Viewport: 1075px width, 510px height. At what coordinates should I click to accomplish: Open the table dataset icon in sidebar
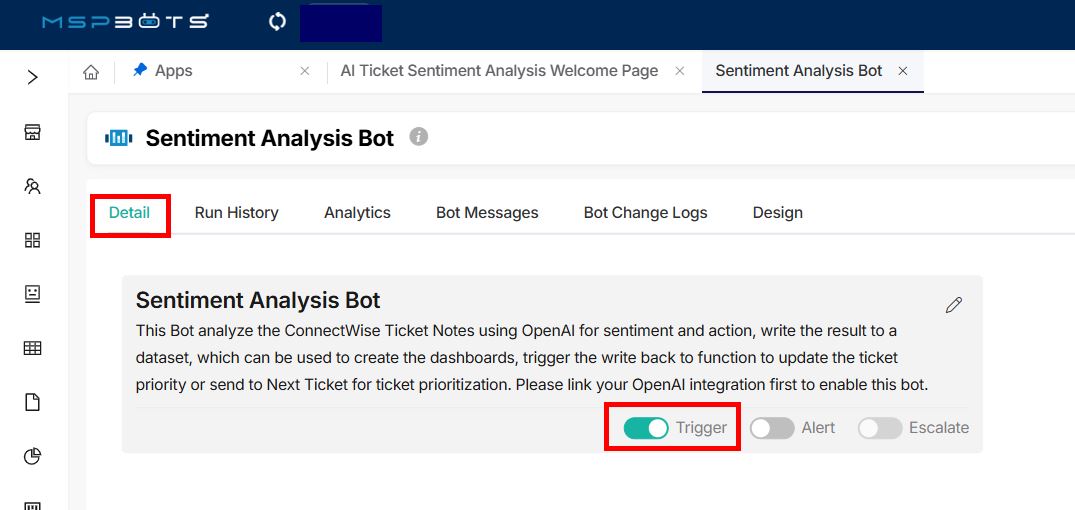(x=32, y=348)
